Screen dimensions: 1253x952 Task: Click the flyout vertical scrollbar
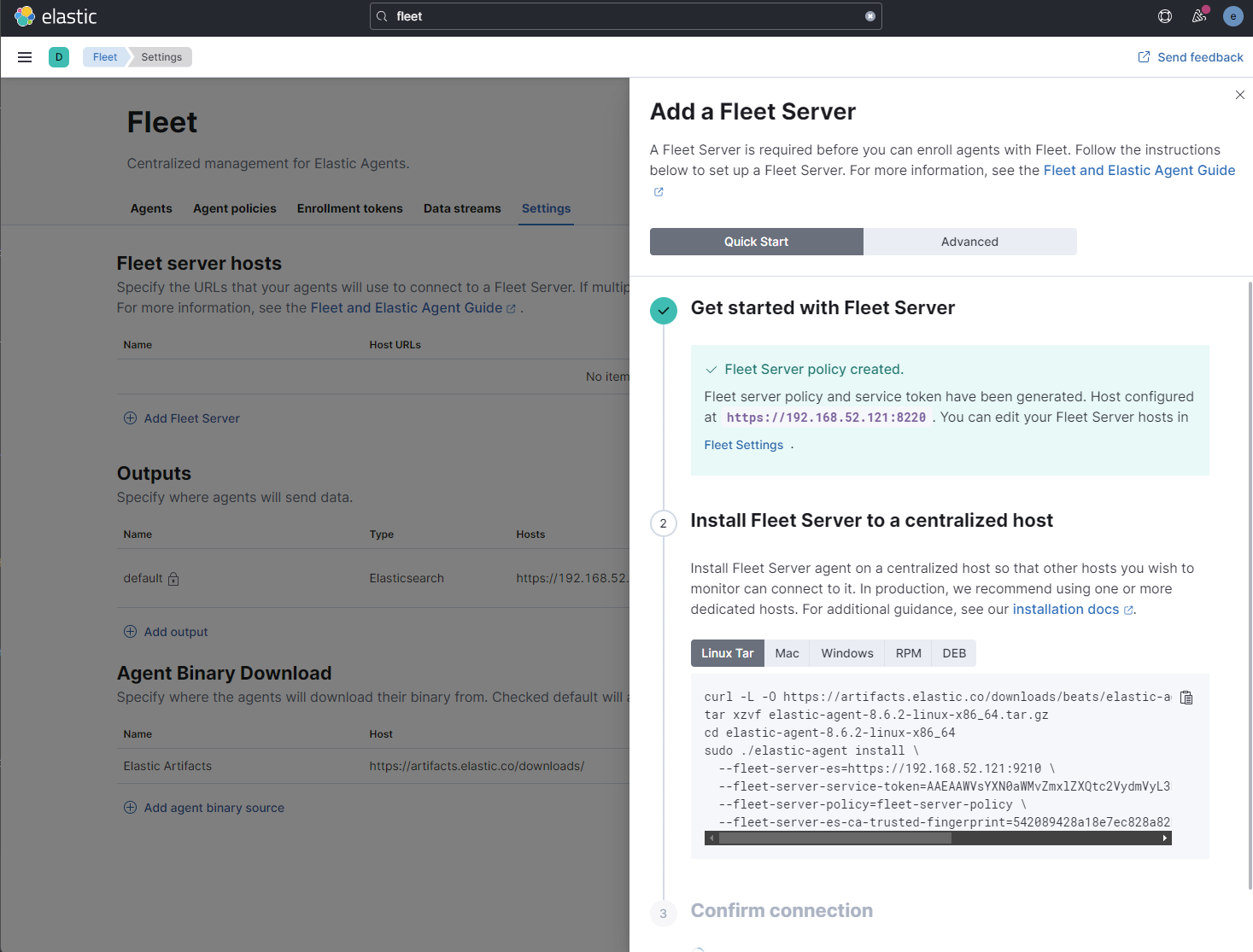(x=1250, y=585)
